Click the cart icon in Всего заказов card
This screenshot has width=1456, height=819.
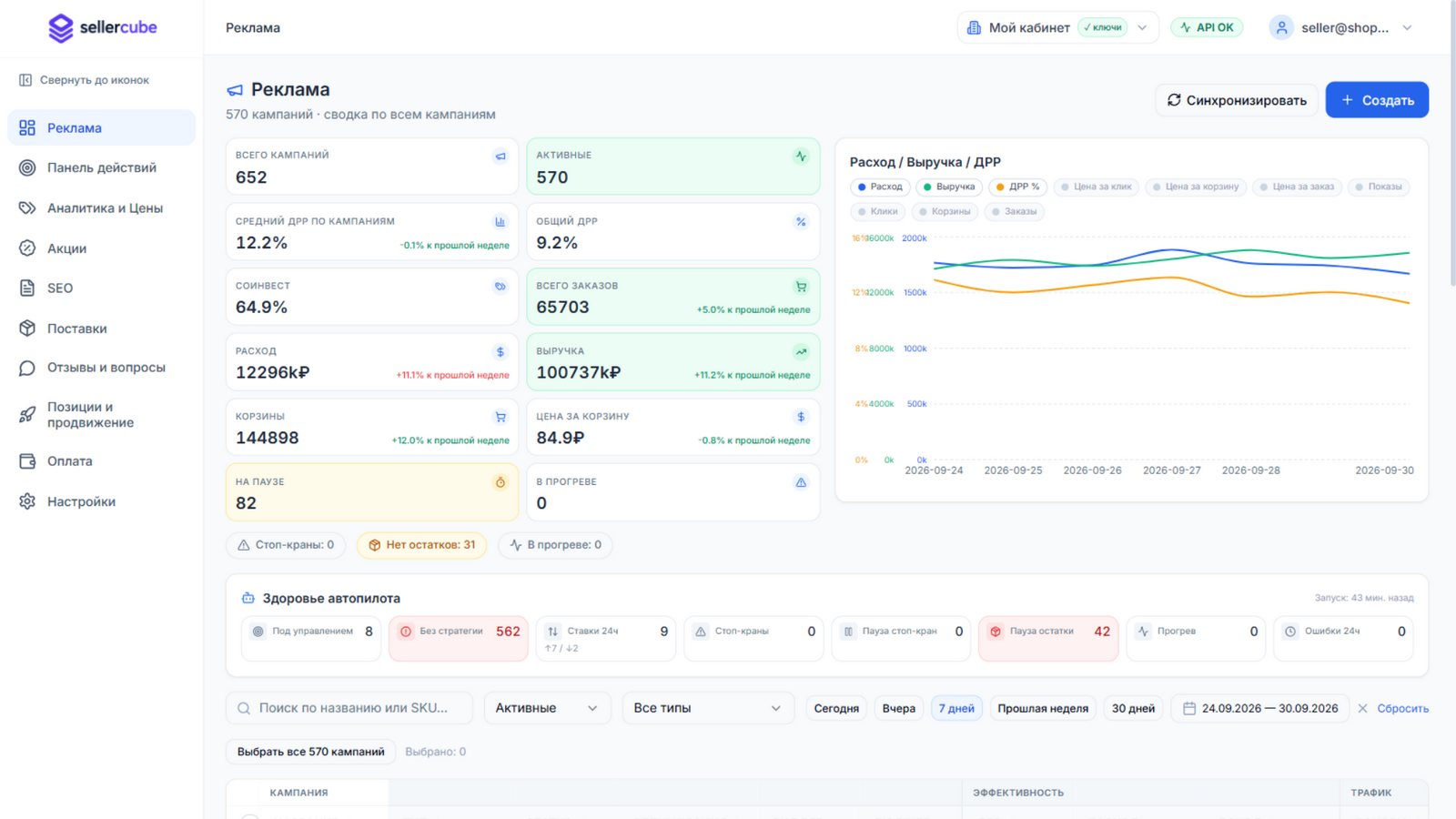tap(801, 287)
